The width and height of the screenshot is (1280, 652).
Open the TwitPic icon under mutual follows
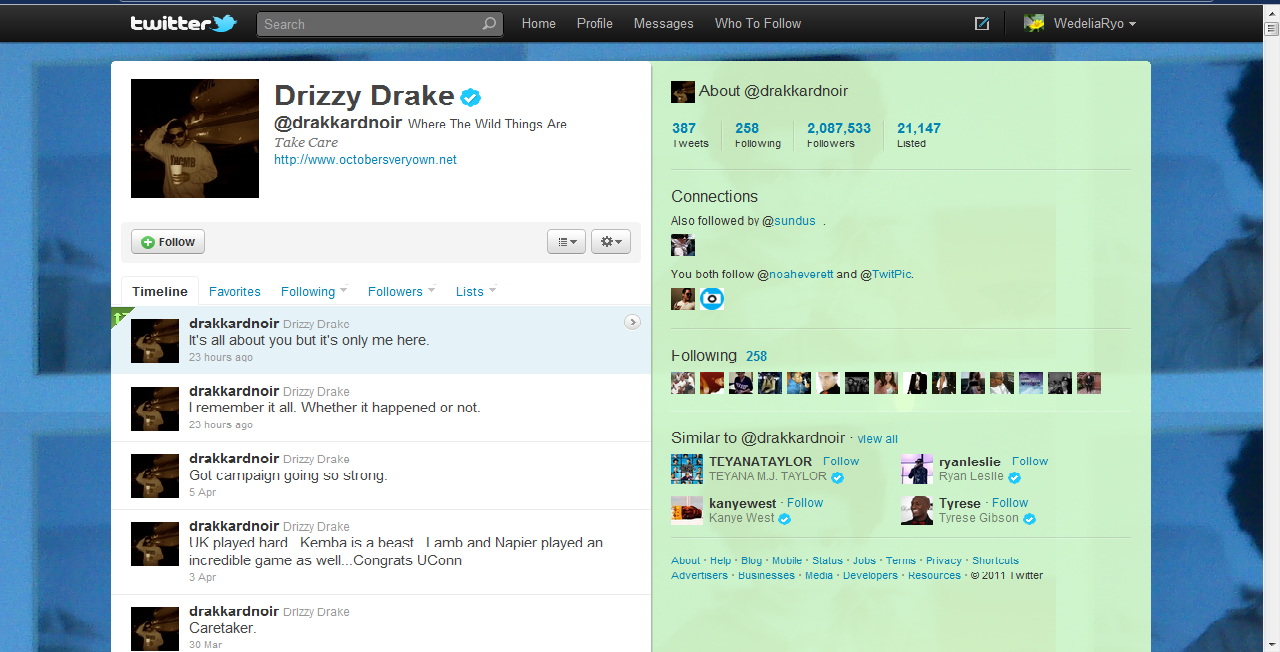pos(712,298)
